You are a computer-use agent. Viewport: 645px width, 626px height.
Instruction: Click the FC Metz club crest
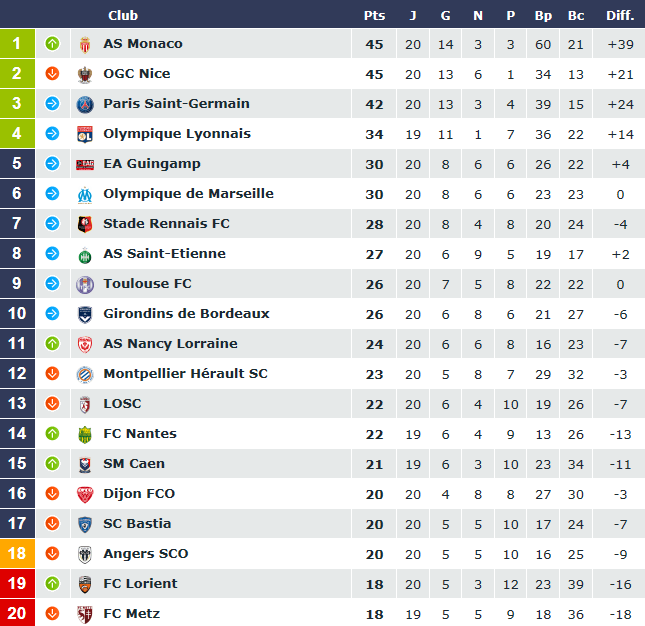(85, 614)
